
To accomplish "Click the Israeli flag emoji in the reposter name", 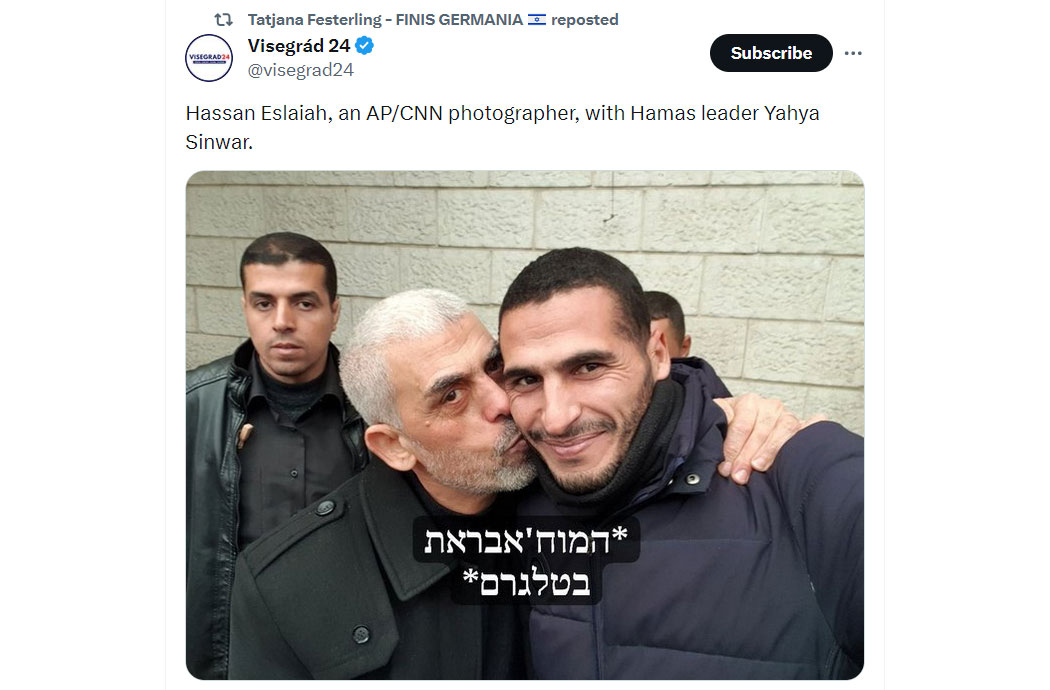I will pyautogui.click(x=536, y=20).
